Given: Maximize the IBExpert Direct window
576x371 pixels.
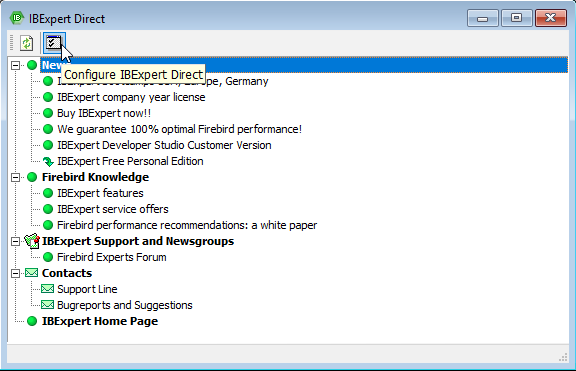Looking at the screenshot, I should 516,18.
